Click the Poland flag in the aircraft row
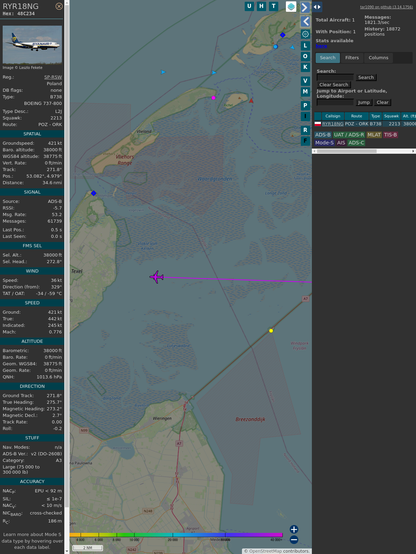Viewport: 416px width, 554px height. pos(318,124)
